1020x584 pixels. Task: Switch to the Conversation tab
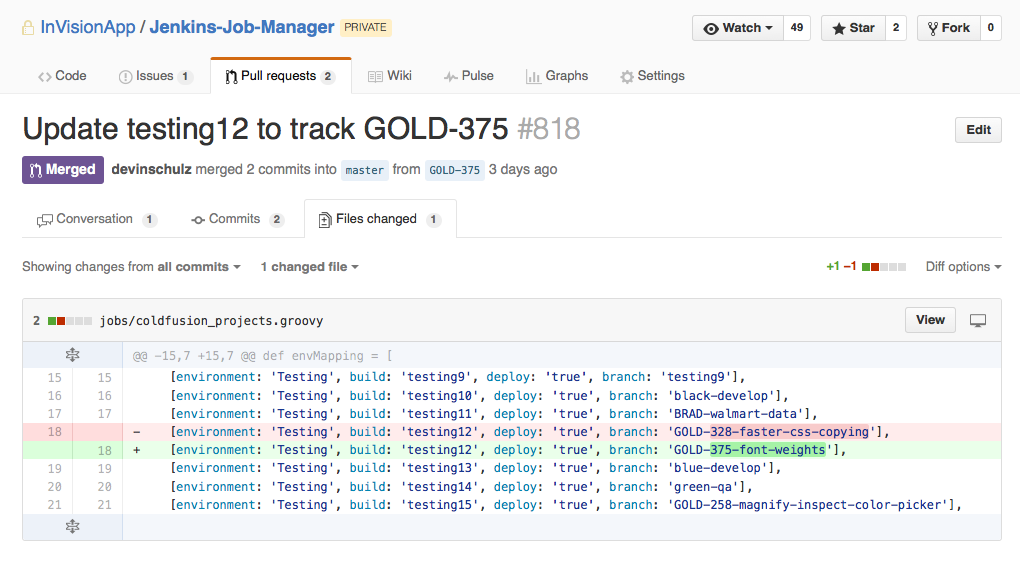coord(96,219)
